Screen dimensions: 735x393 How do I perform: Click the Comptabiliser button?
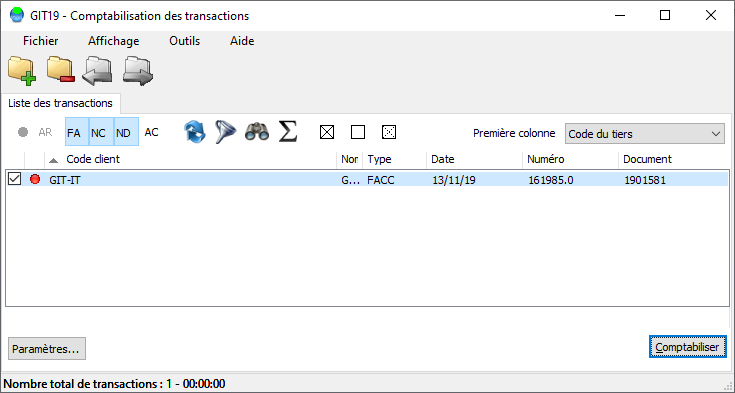coord(688,347)
